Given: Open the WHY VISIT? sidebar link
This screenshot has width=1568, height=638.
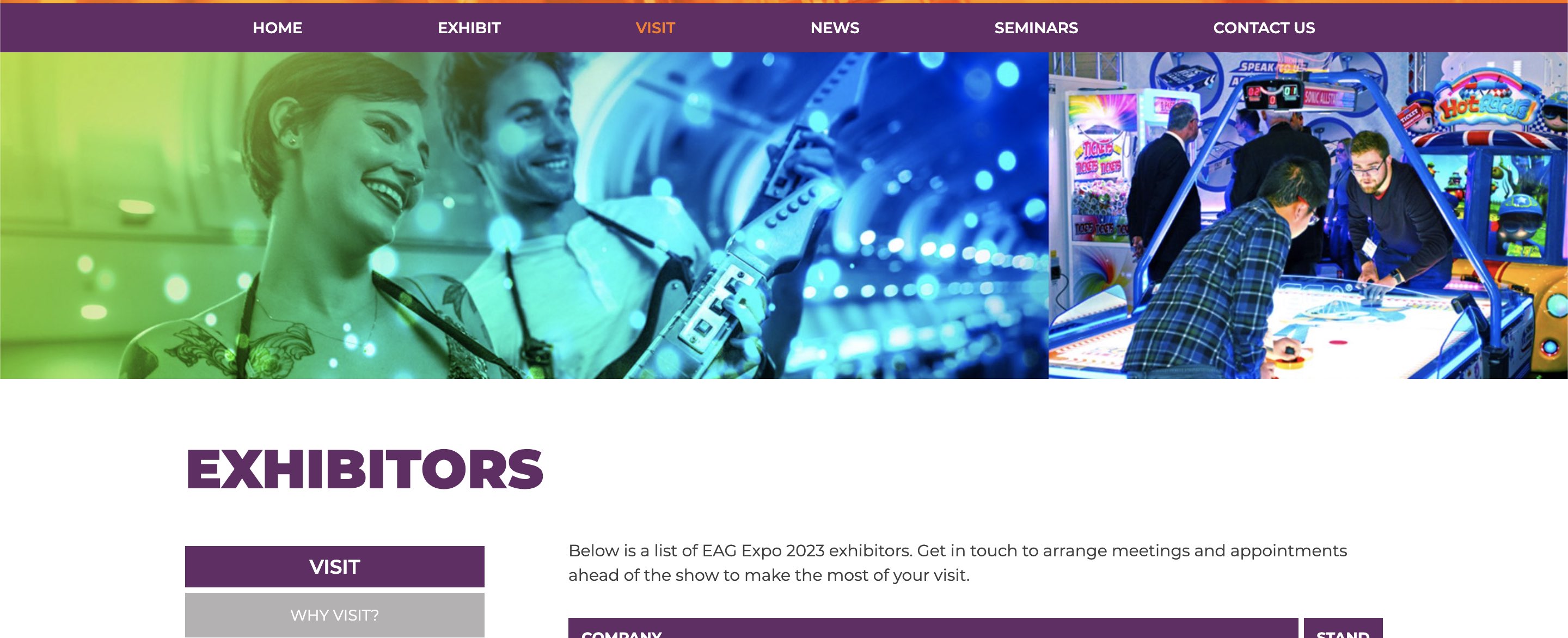Looking at the screenshot, I should [335, 615].
